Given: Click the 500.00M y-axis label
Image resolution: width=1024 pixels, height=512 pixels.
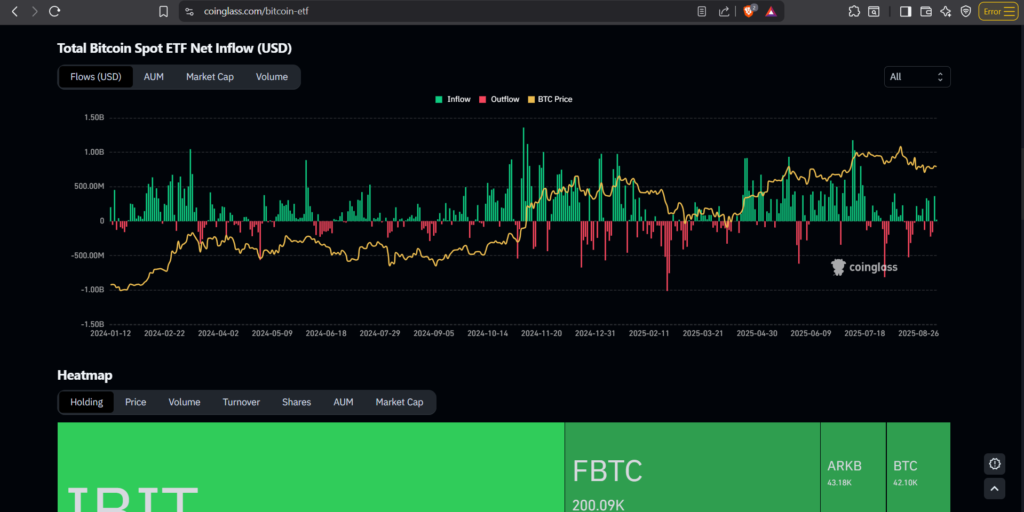Looking at the screenshot, I should (x=90, y=187).
